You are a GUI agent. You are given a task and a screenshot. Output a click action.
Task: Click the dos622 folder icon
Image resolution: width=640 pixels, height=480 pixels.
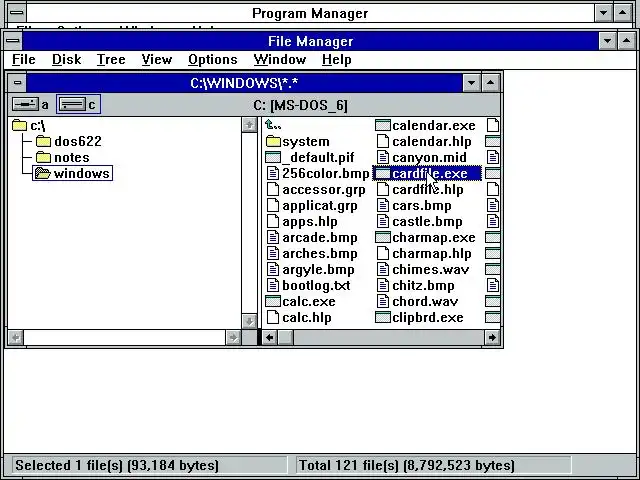click(43, 141)
